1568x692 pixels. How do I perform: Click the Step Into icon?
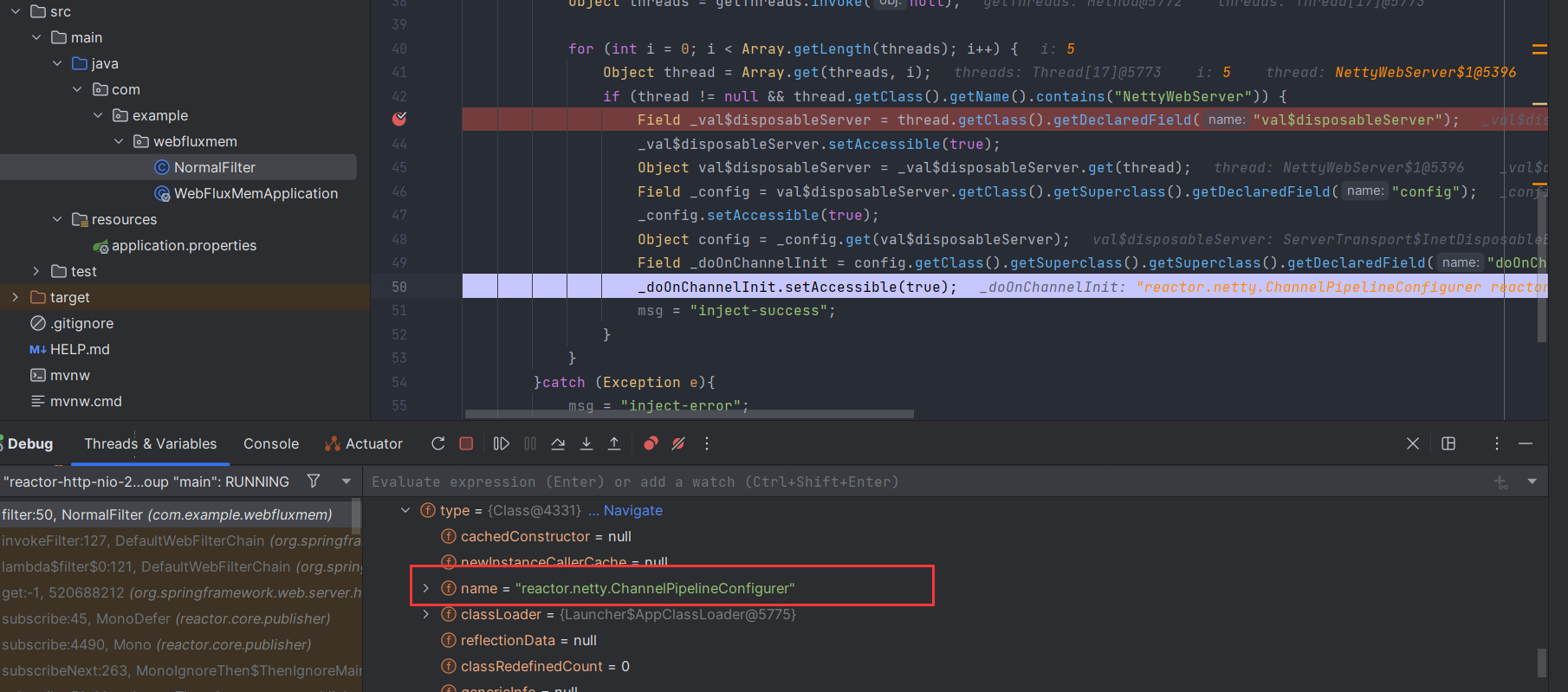[x=586, y=443]
